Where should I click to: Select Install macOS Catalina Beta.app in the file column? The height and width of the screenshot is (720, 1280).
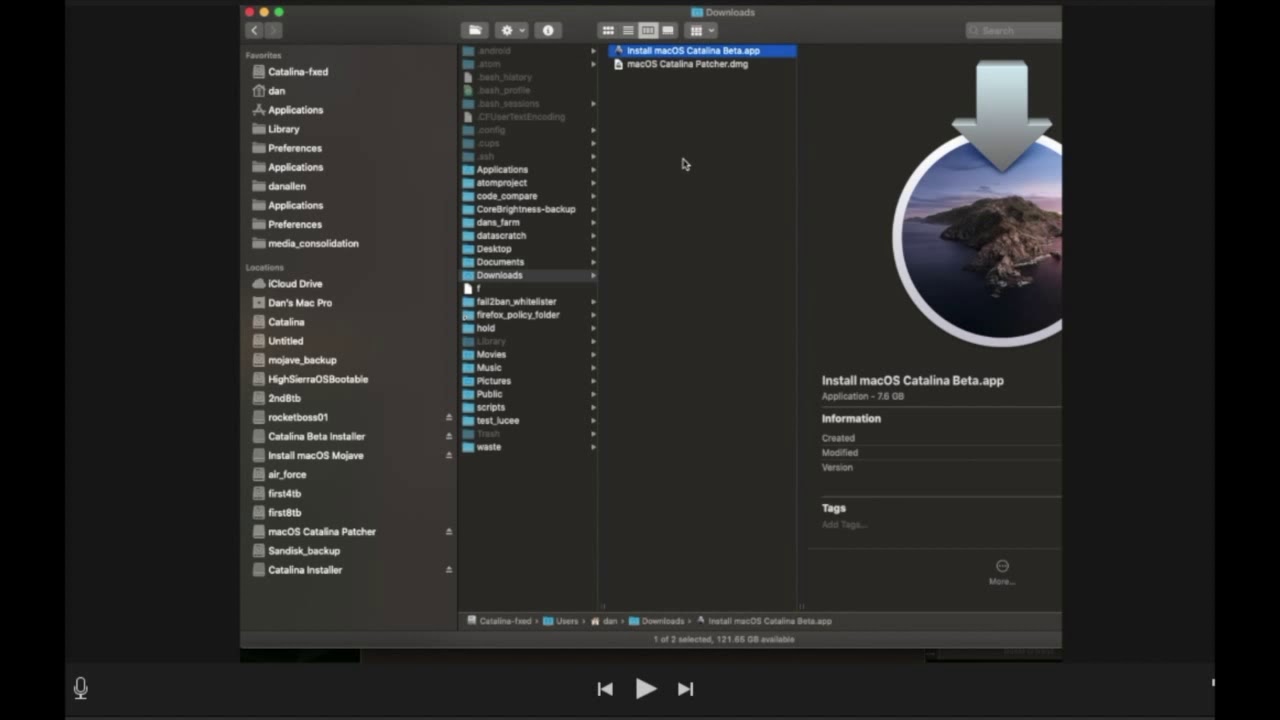pos(702,51)
